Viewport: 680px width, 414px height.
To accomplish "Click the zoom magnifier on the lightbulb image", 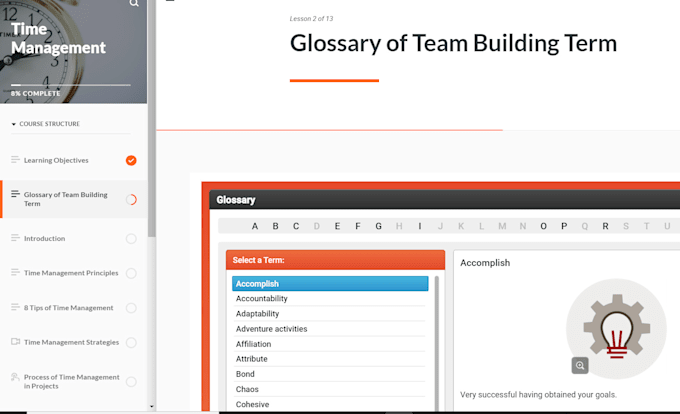I will (x=580, y=365).
